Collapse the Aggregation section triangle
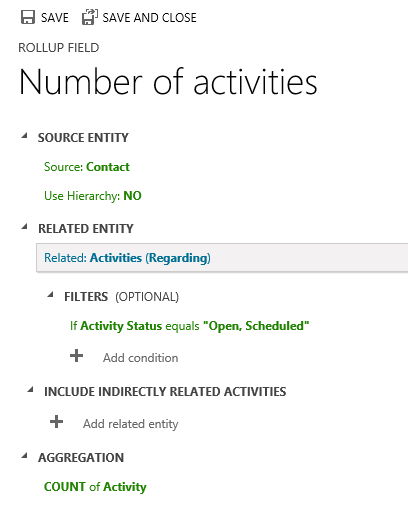Viewport: 408px width, 530px height. coord(24,456)
